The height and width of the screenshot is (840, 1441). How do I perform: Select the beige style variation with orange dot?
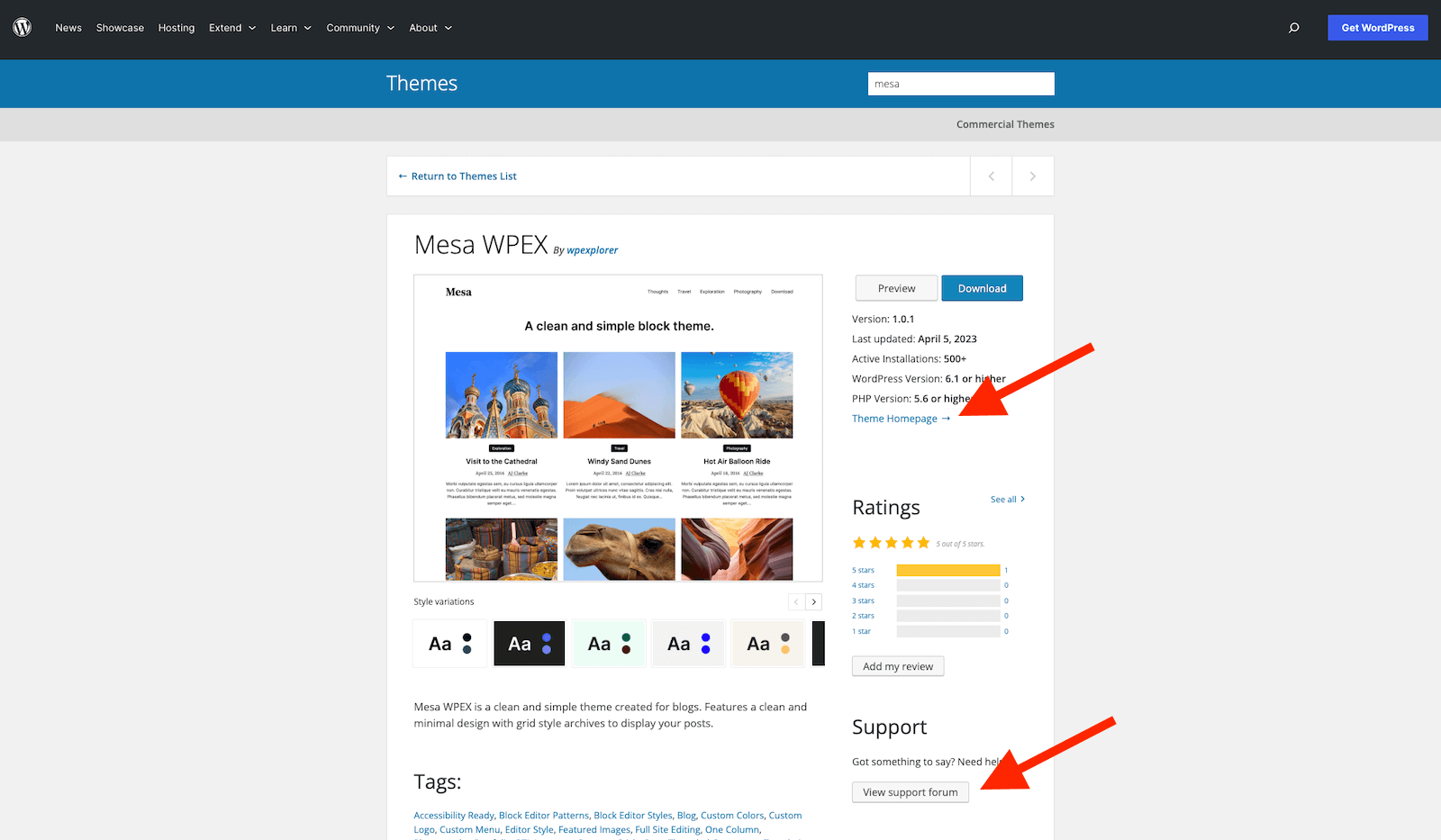(767, 644)
